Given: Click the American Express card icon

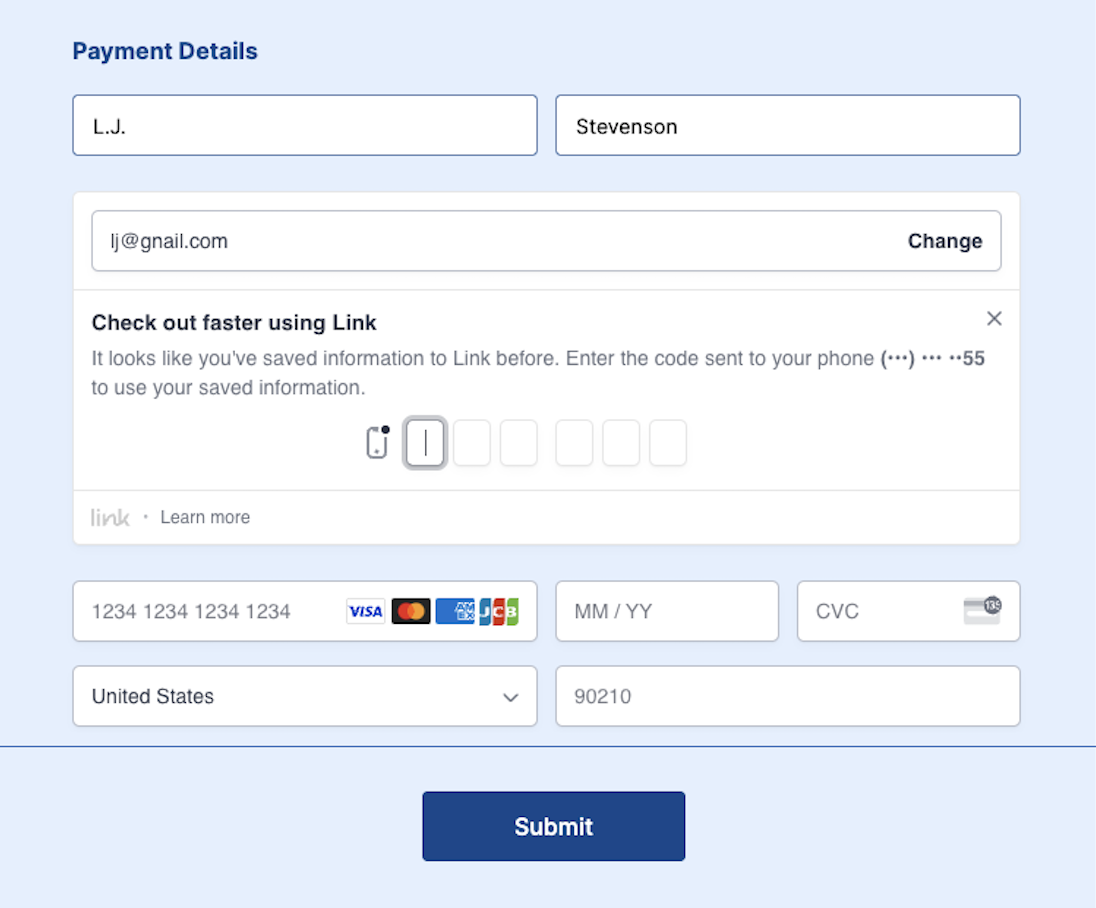Looking at the screenshot, I should (x=455, y=611).
